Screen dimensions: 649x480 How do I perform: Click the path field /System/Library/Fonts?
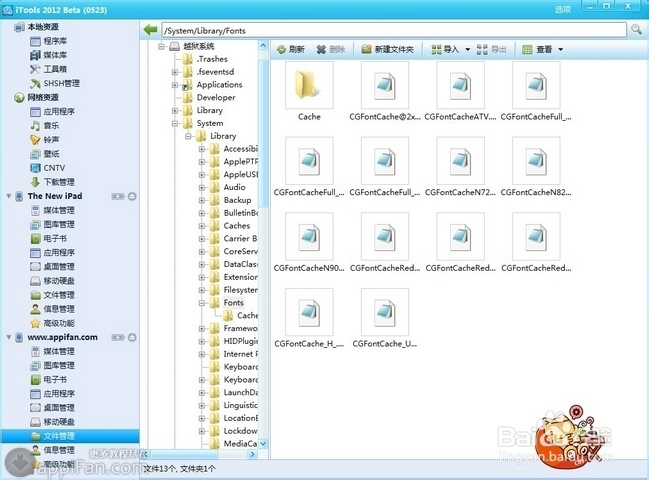click(x=394, y=30)
